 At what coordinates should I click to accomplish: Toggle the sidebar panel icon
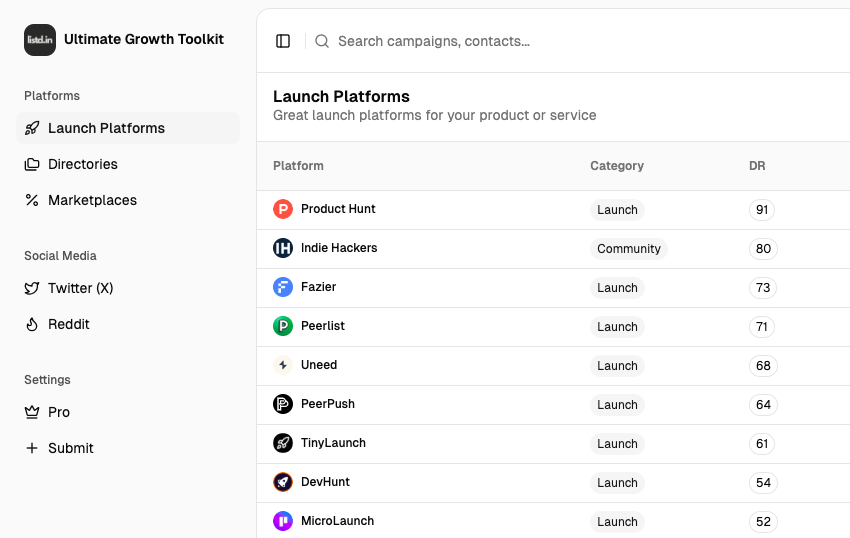click(x=283, y=41)
